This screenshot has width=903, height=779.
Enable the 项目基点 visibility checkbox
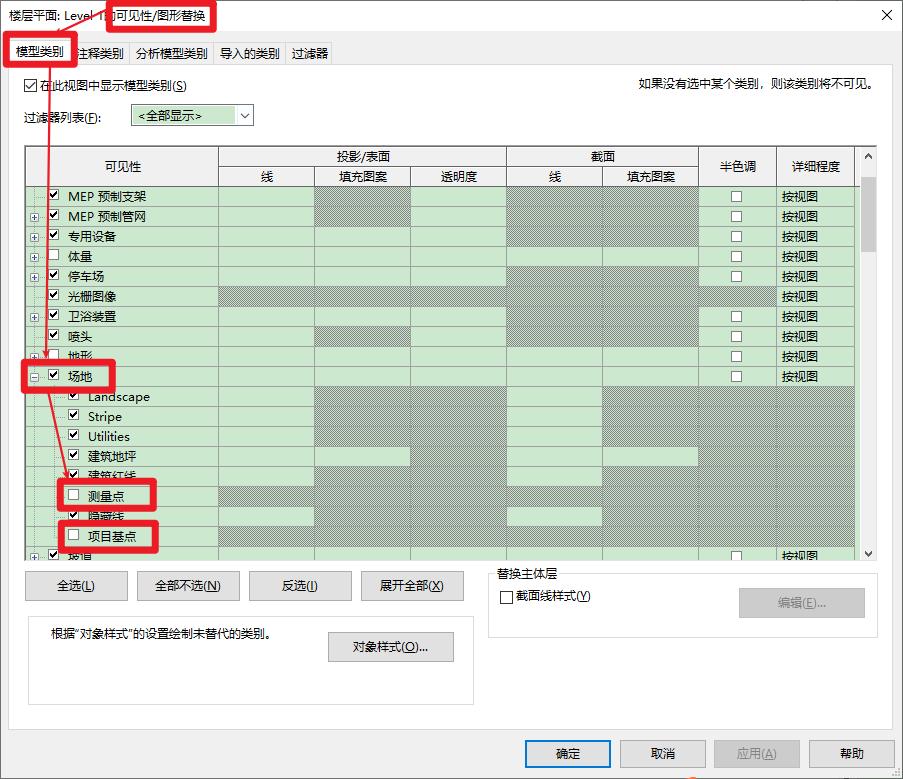(73, 537)
